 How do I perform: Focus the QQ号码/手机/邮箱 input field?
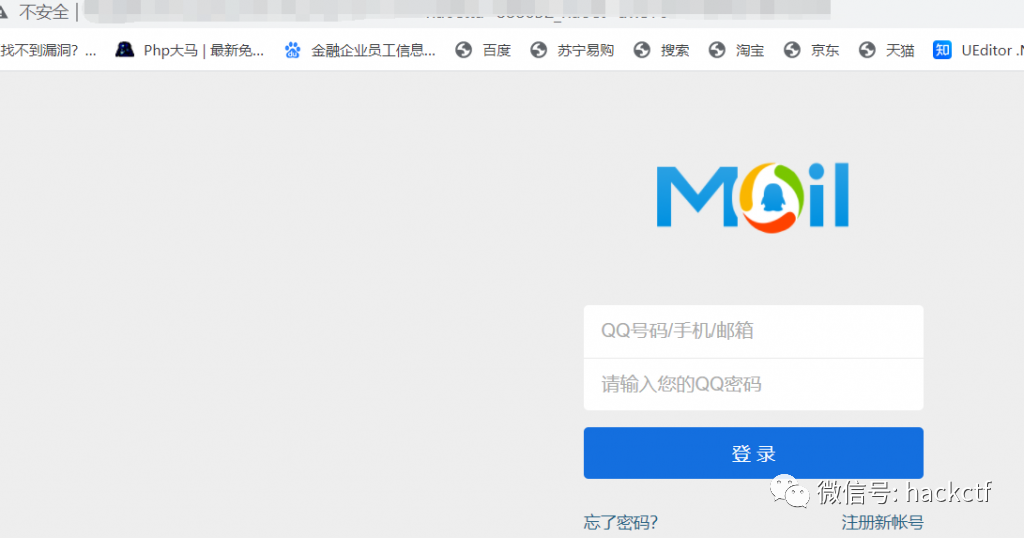click(754, 331)
